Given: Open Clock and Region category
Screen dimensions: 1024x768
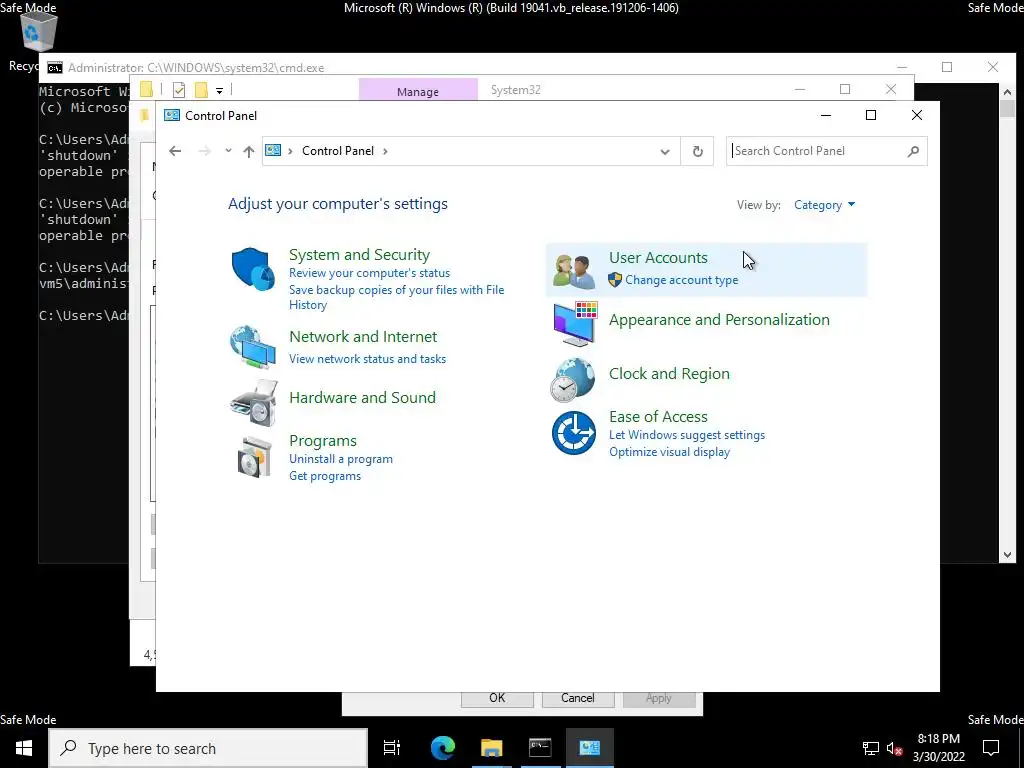Looking at the screenshot, I should tap(669, 374).
